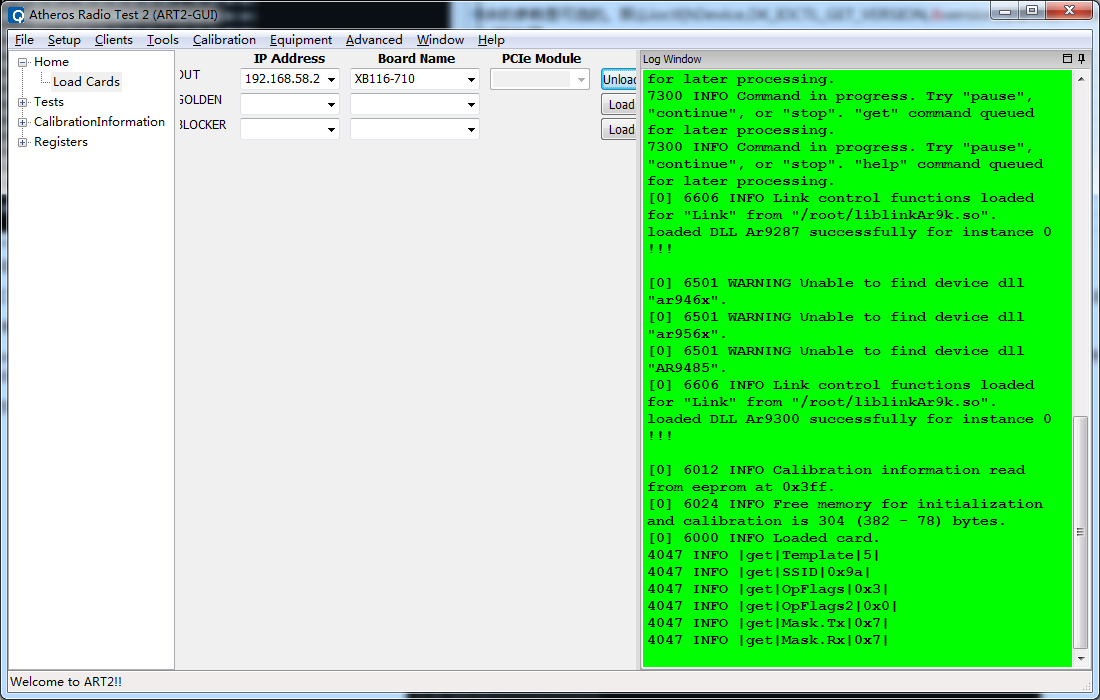
Task: Click the log line containing "ar946x"
Action: pyautogui.click(x=687, y=300)
